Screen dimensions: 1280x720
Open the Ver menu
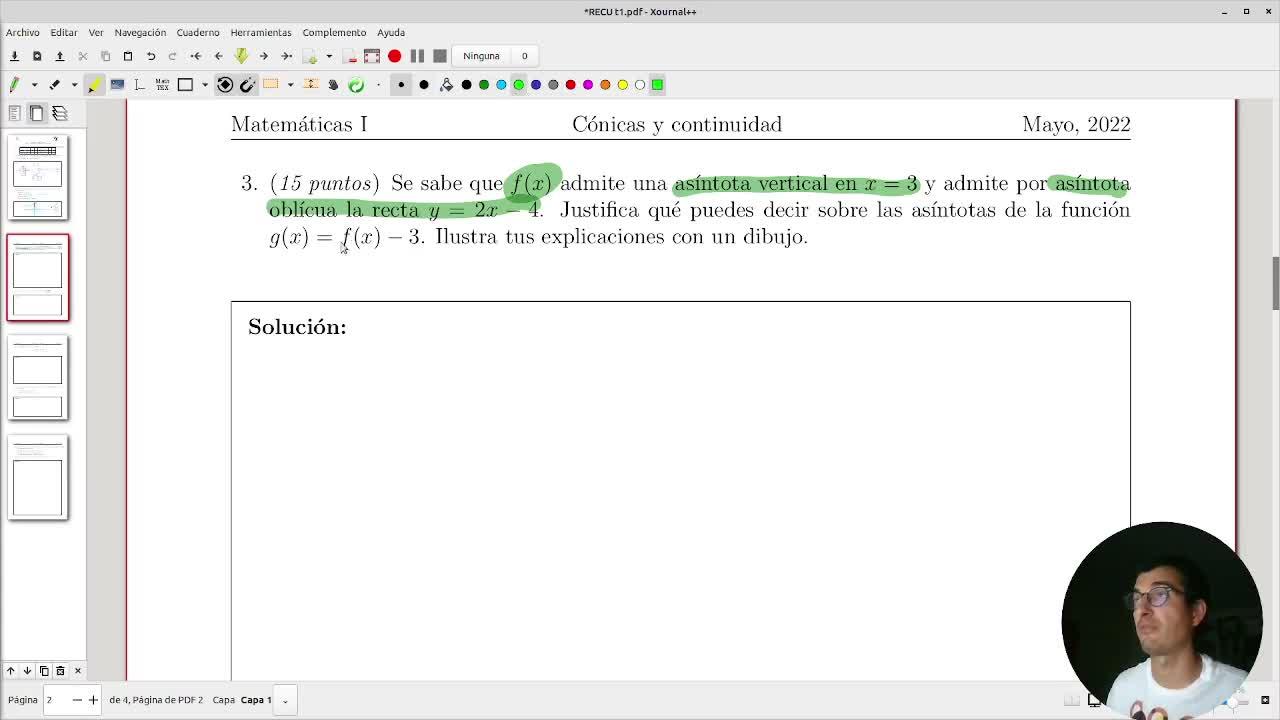(x=96, y=32)
